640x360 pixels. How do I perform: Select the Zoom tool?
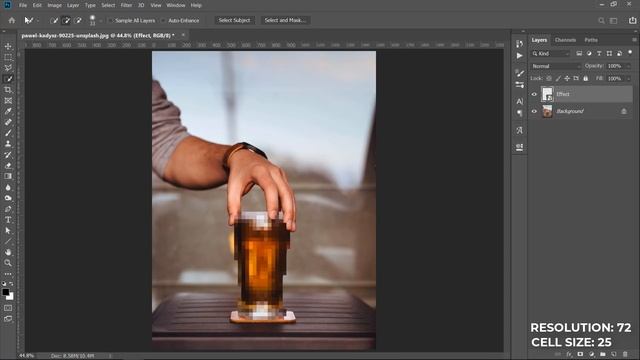click(8, 263)
